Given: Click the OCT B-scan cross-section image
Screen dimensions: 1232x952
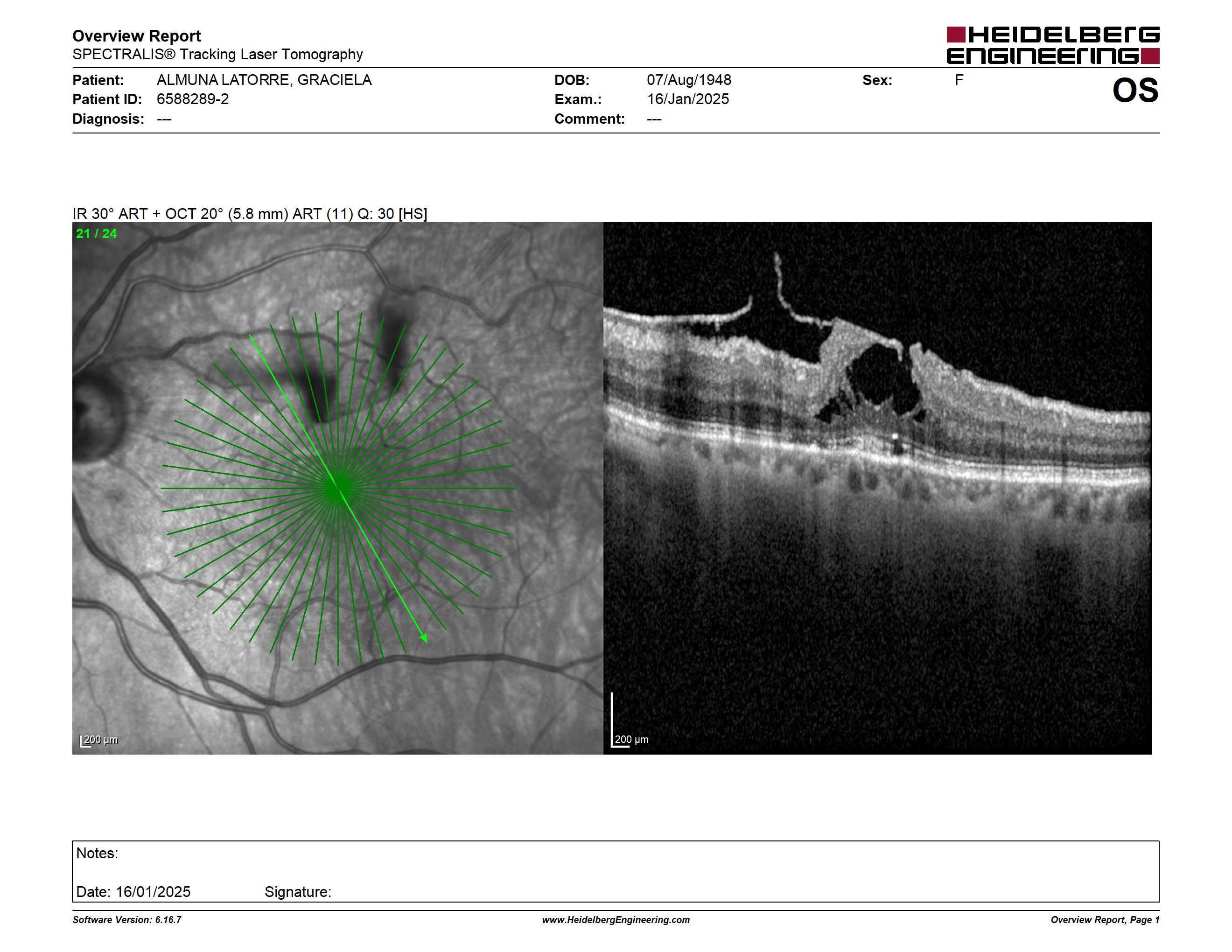Looking at the screenshot, I should (x=877, y=488).
